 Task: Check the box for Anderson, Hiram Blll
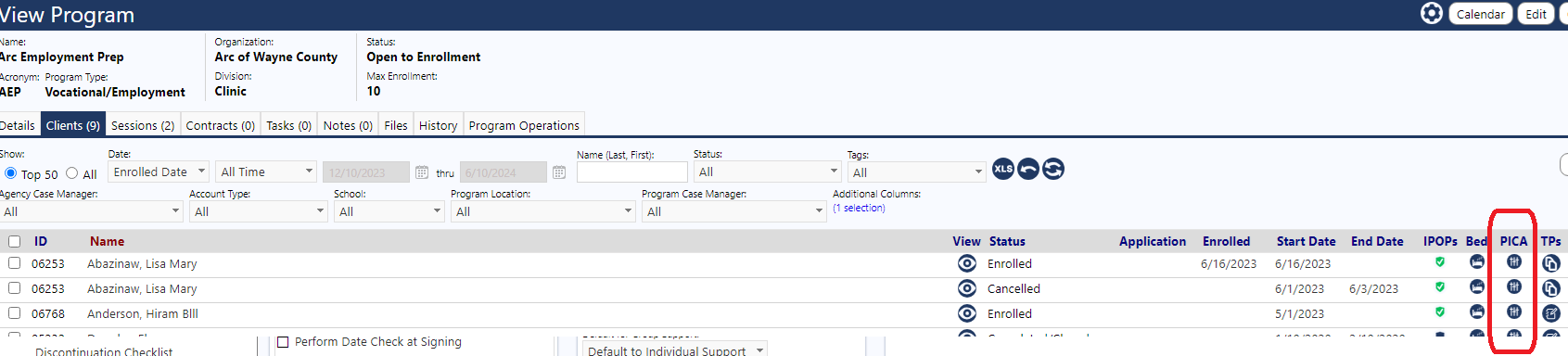[14, 313]
